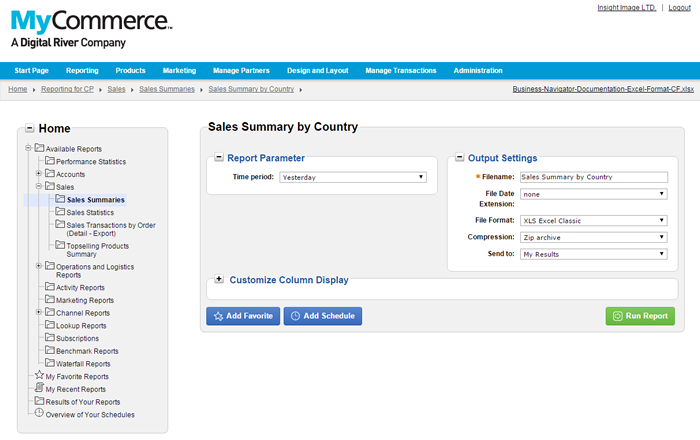Click the green Run Report button
The height and width of the screenshot is (440, 700).
(640, 316)
